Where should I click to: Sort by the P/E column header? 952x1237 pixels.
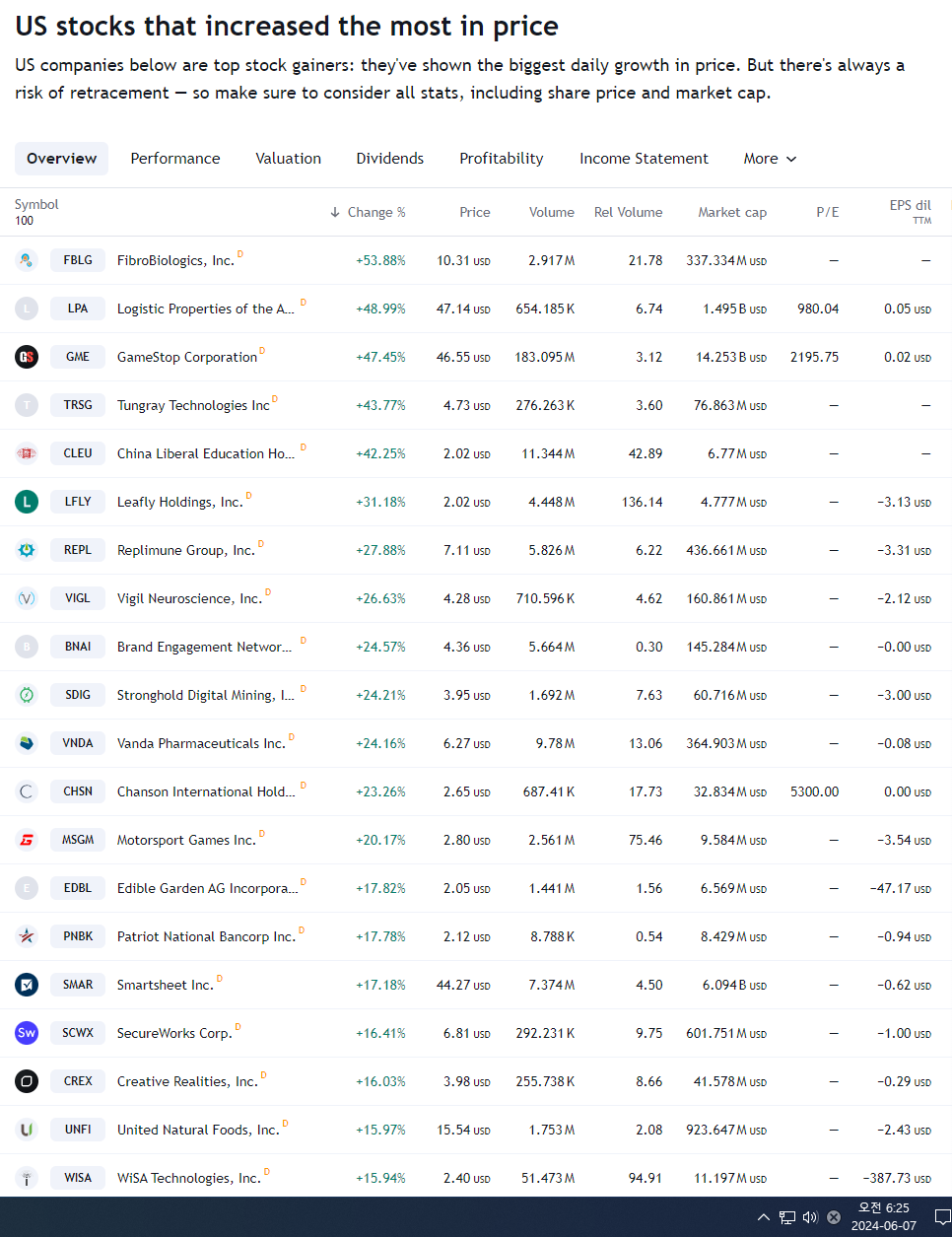coord(828,212)
